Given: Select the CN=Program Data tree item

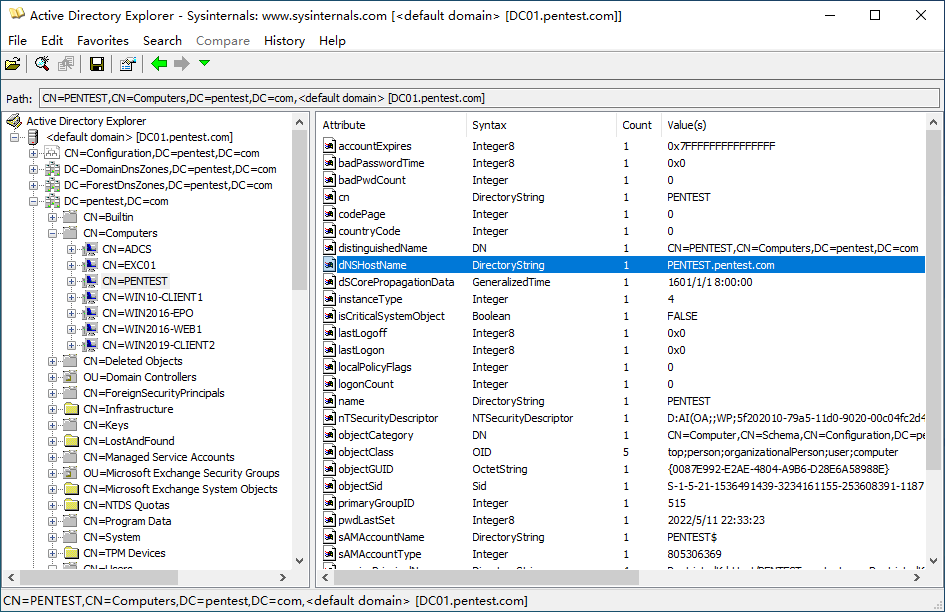Looking at the screenshot, I should pos(127,521).
